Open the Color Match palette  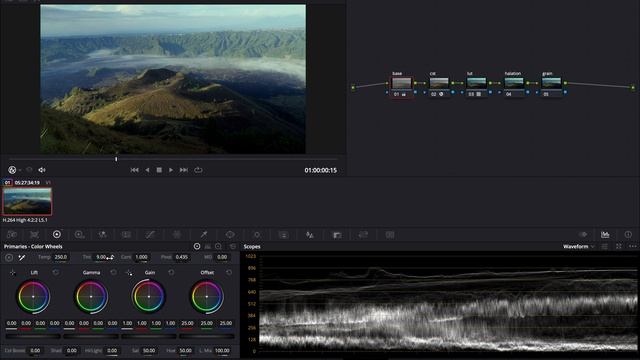click(x=34, y=235)
